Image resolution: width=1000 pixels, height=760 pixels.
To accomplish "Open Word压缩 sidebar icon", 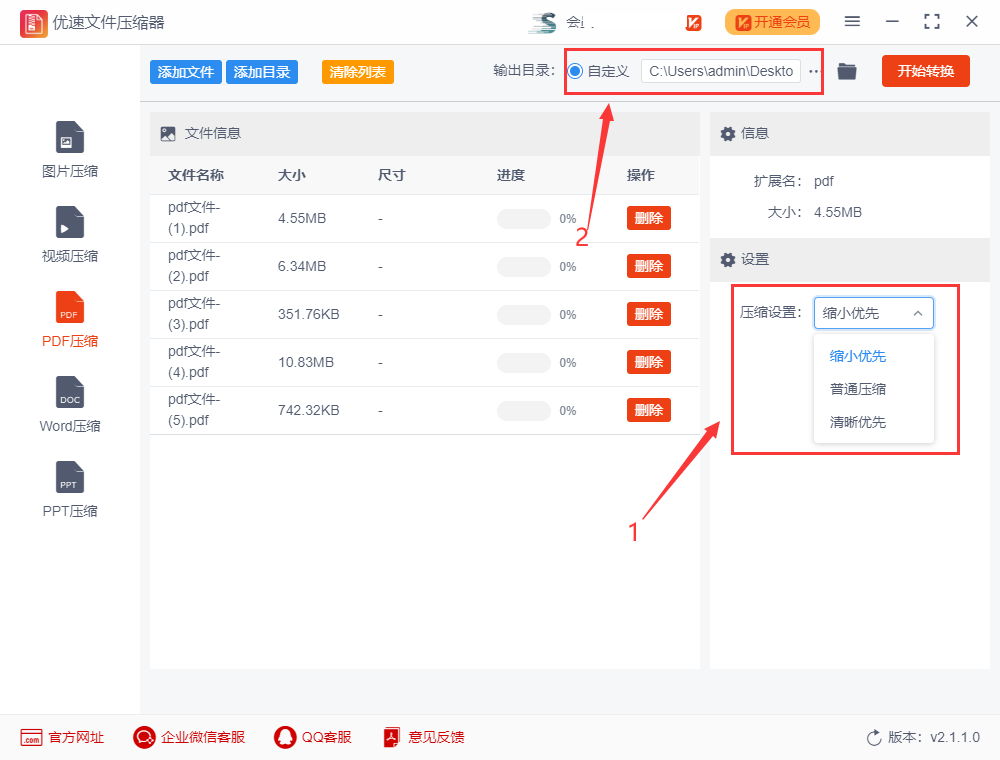I will click(70, 391).
